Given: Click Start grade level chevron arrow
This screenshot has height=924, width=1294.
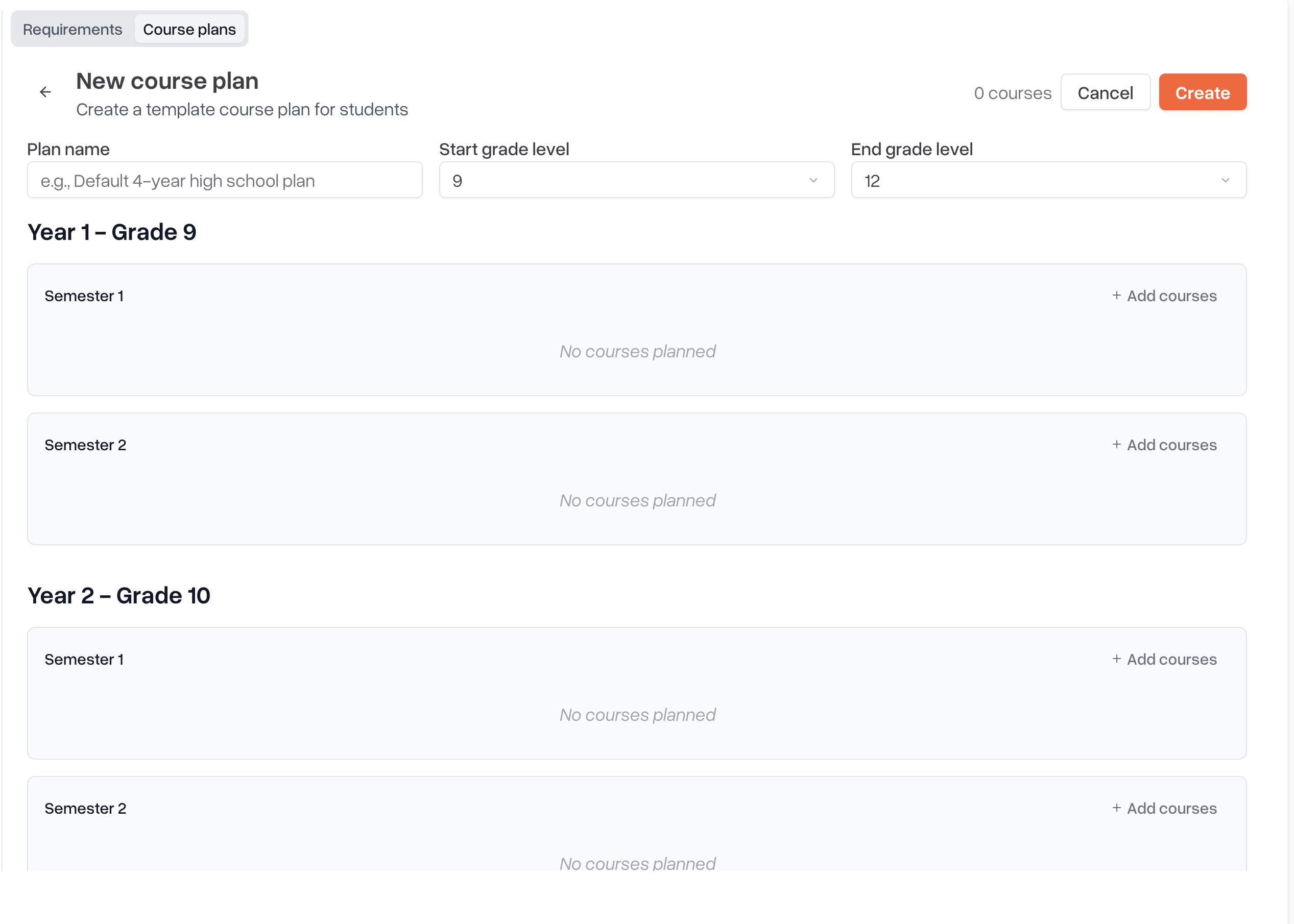Looking at the screenshot, I should tap(813, 180).
